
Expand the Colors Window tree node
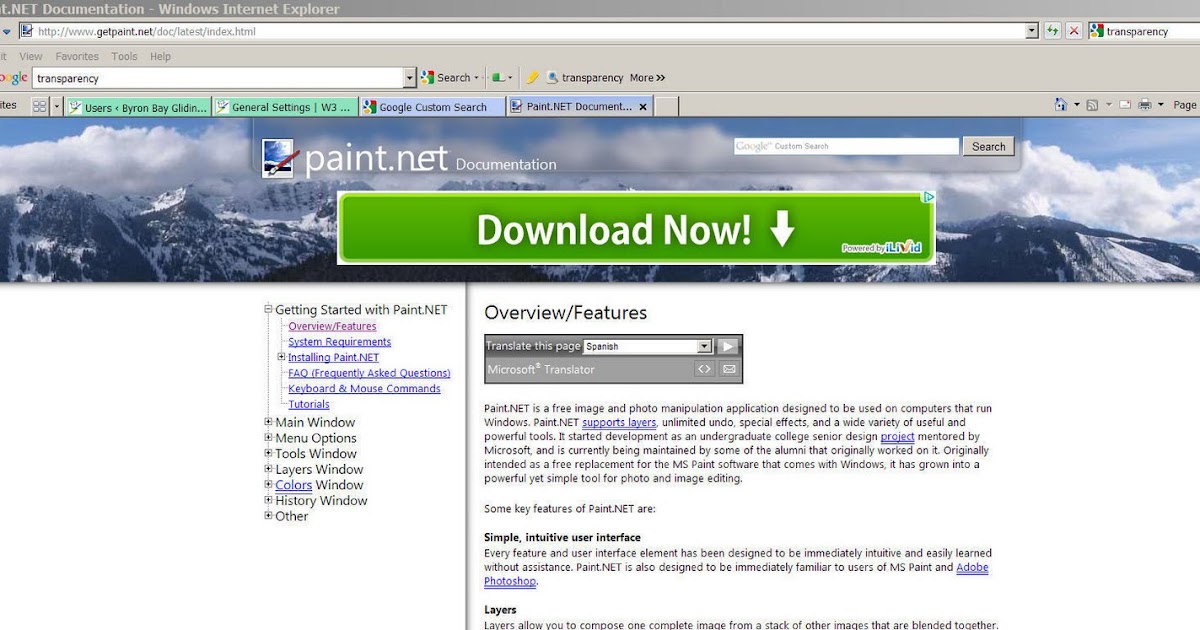click(268, 485)
